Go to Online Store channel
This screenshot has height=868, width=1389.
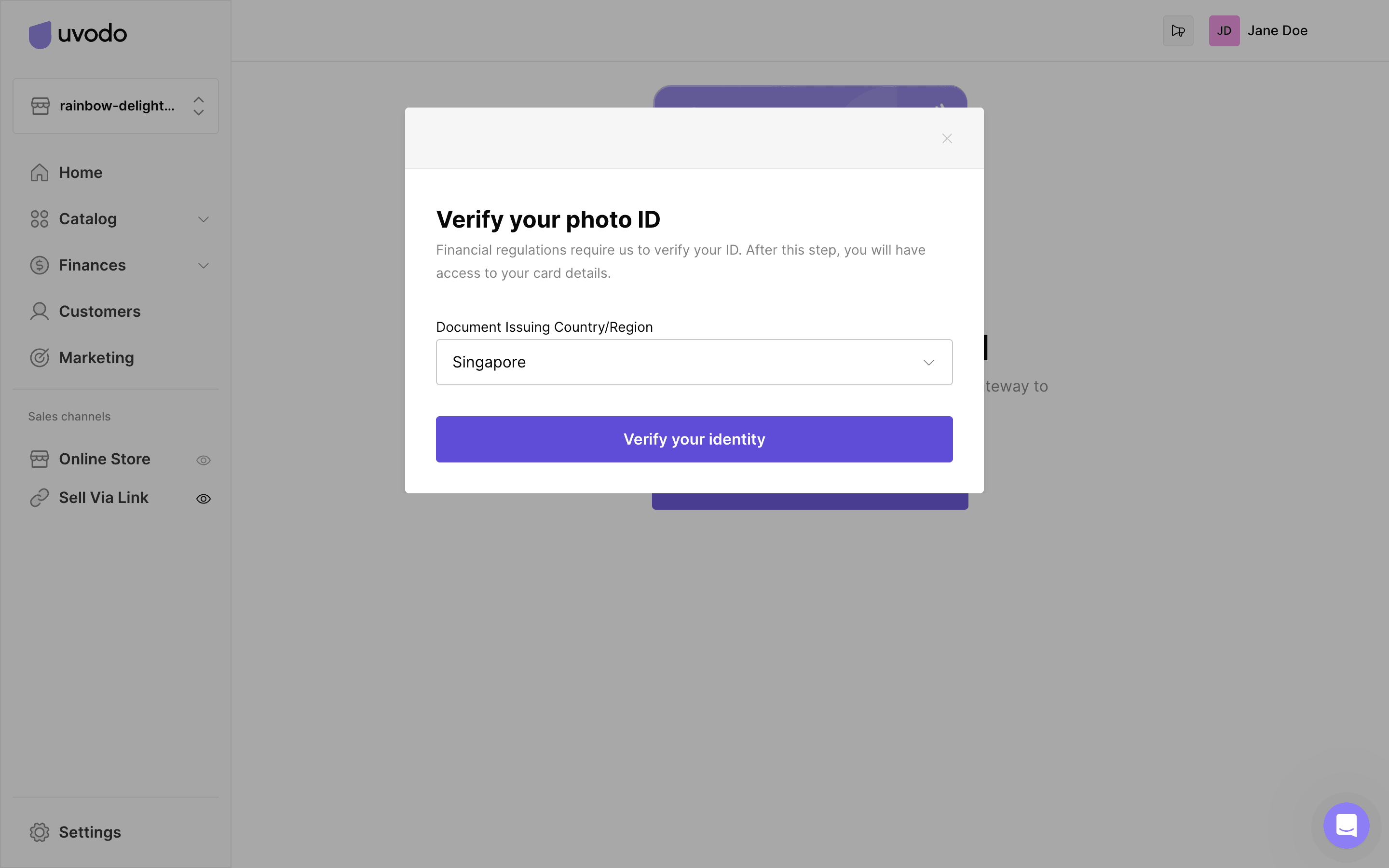point(105,459)
